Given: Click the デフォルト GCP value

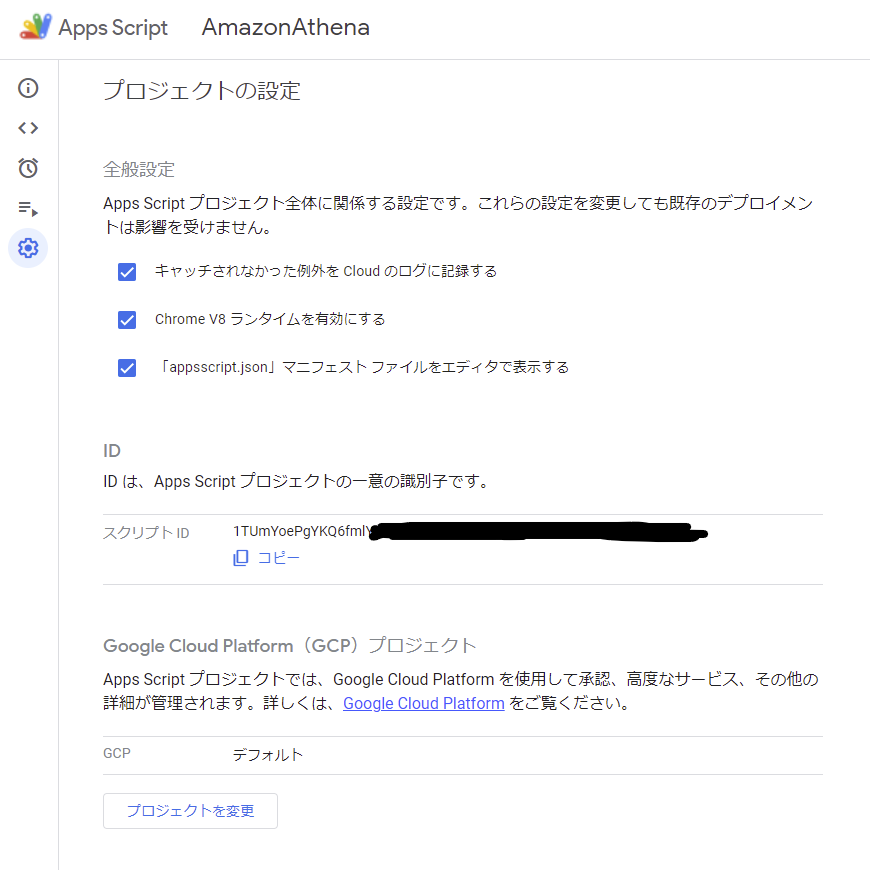Looking at the screenshot, I should pyautogui.click(x=267, y=755).
